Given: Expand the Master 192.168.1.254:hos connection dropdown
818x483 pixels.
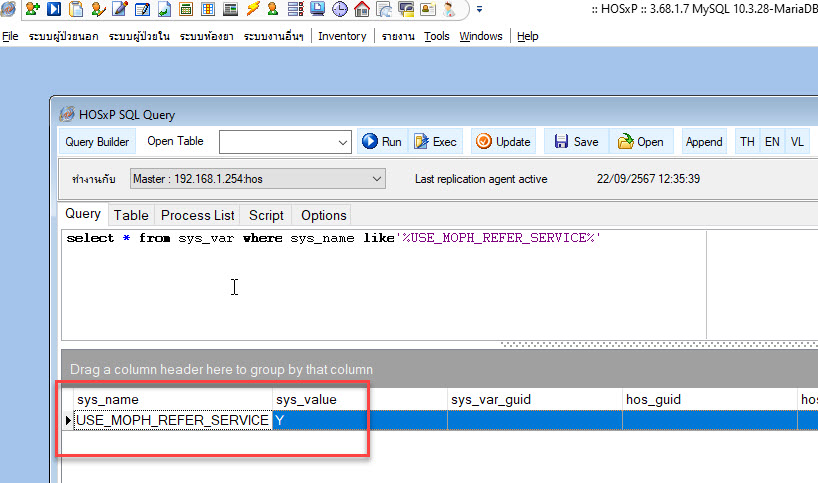Looking at the screenshot, I should pyautogui.click(x=376, y=179).
